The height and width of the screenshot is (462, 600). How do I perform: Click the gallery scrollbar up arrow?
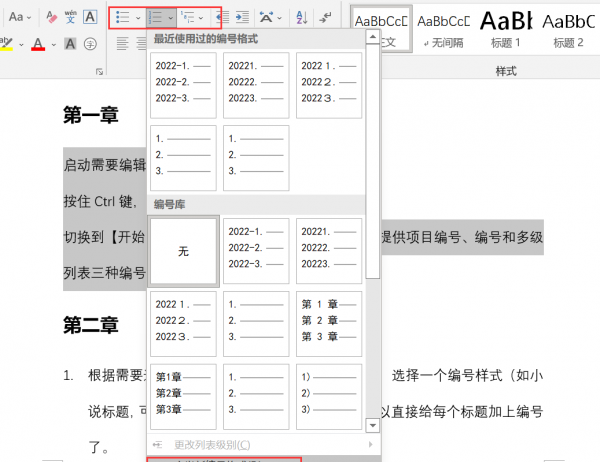373,37
